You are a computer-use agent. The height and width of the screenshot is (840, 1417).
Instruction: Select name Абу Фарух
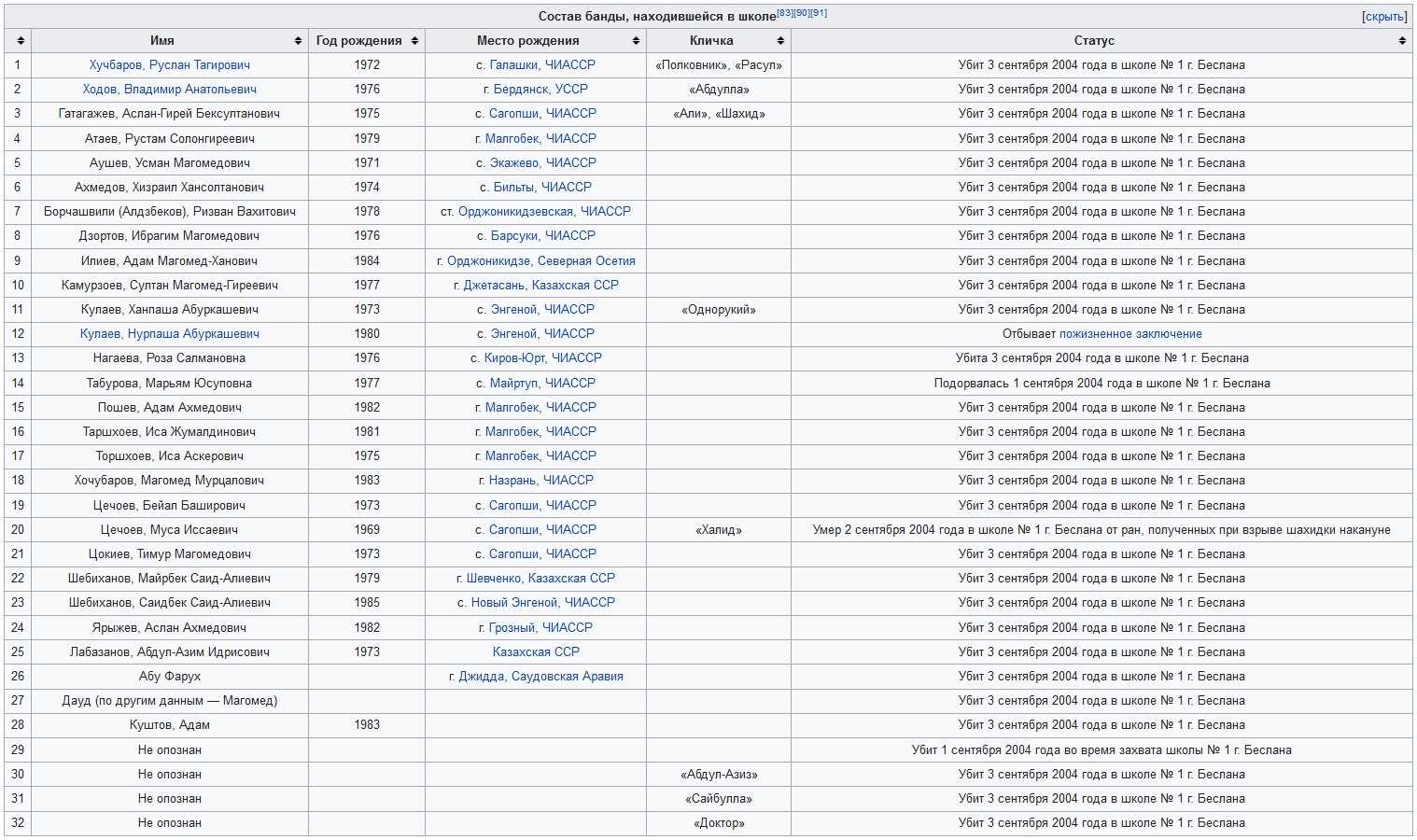click(169, 677)
